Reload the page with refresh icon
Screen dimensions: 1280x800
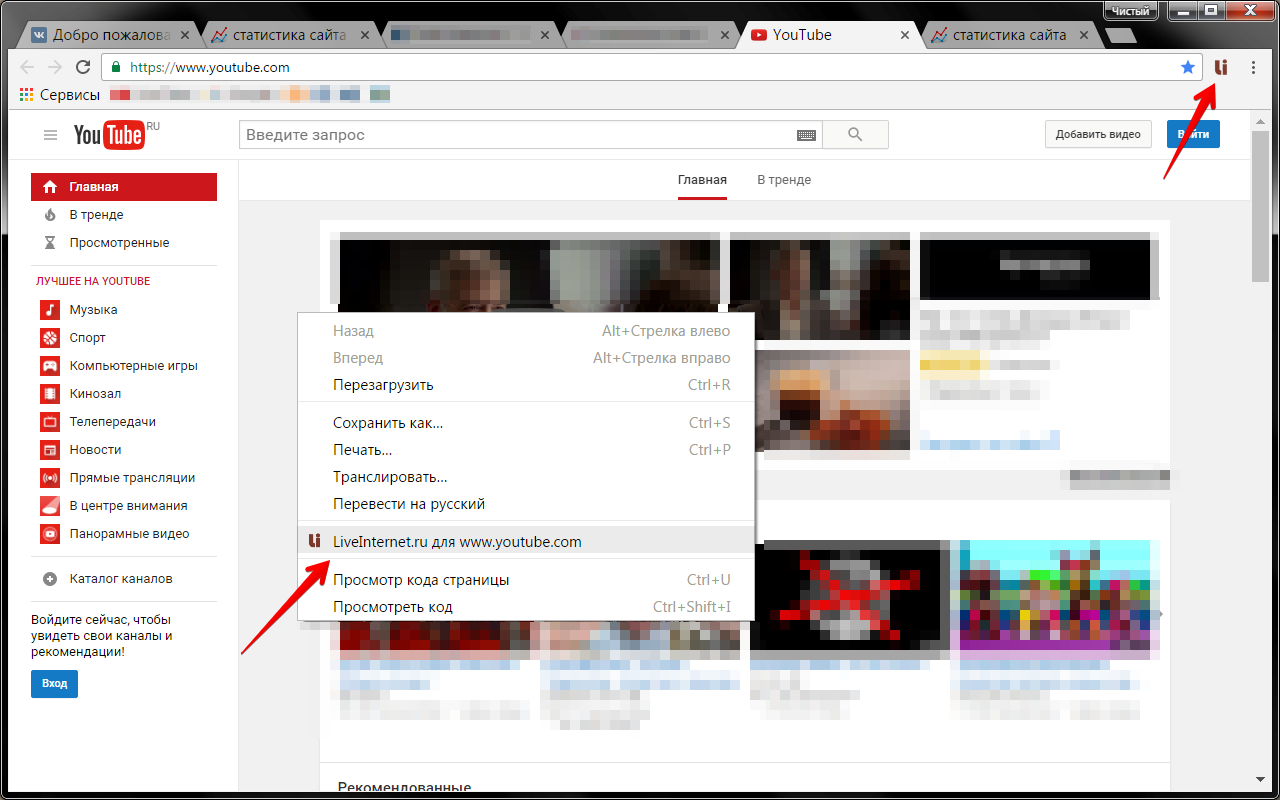click(83, 67)
